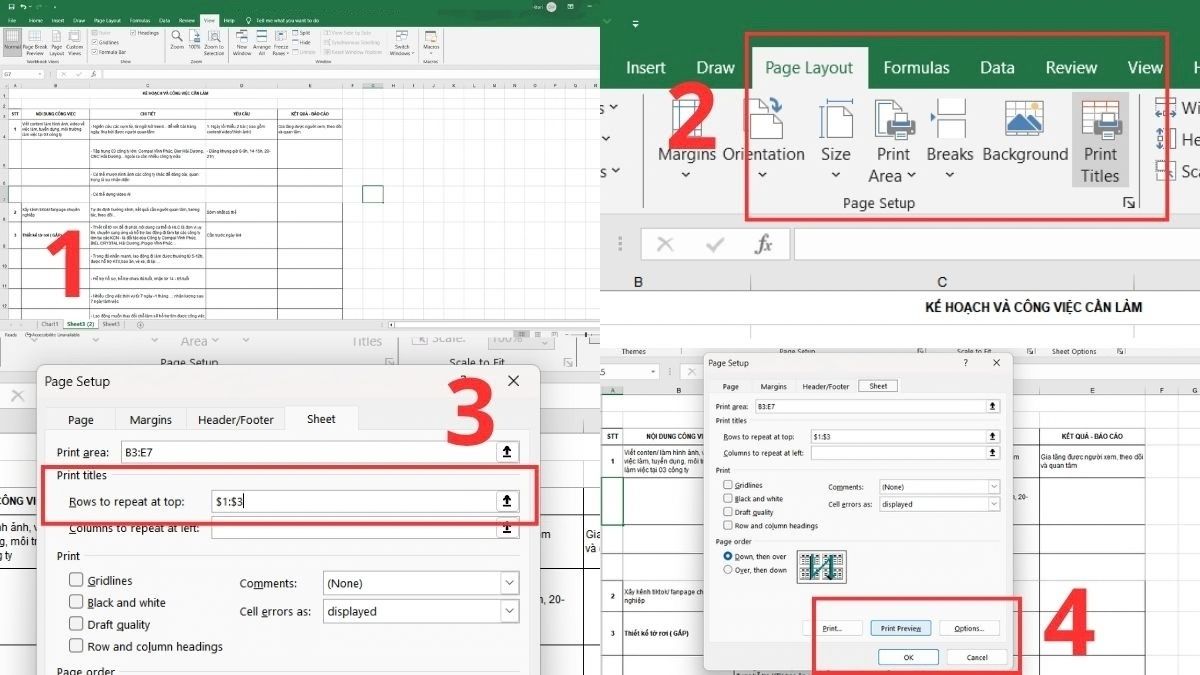The image size is (1200, 675).
Task: Open Cell errors as dropdown in enlarged dialog
Action: point(510,611)
